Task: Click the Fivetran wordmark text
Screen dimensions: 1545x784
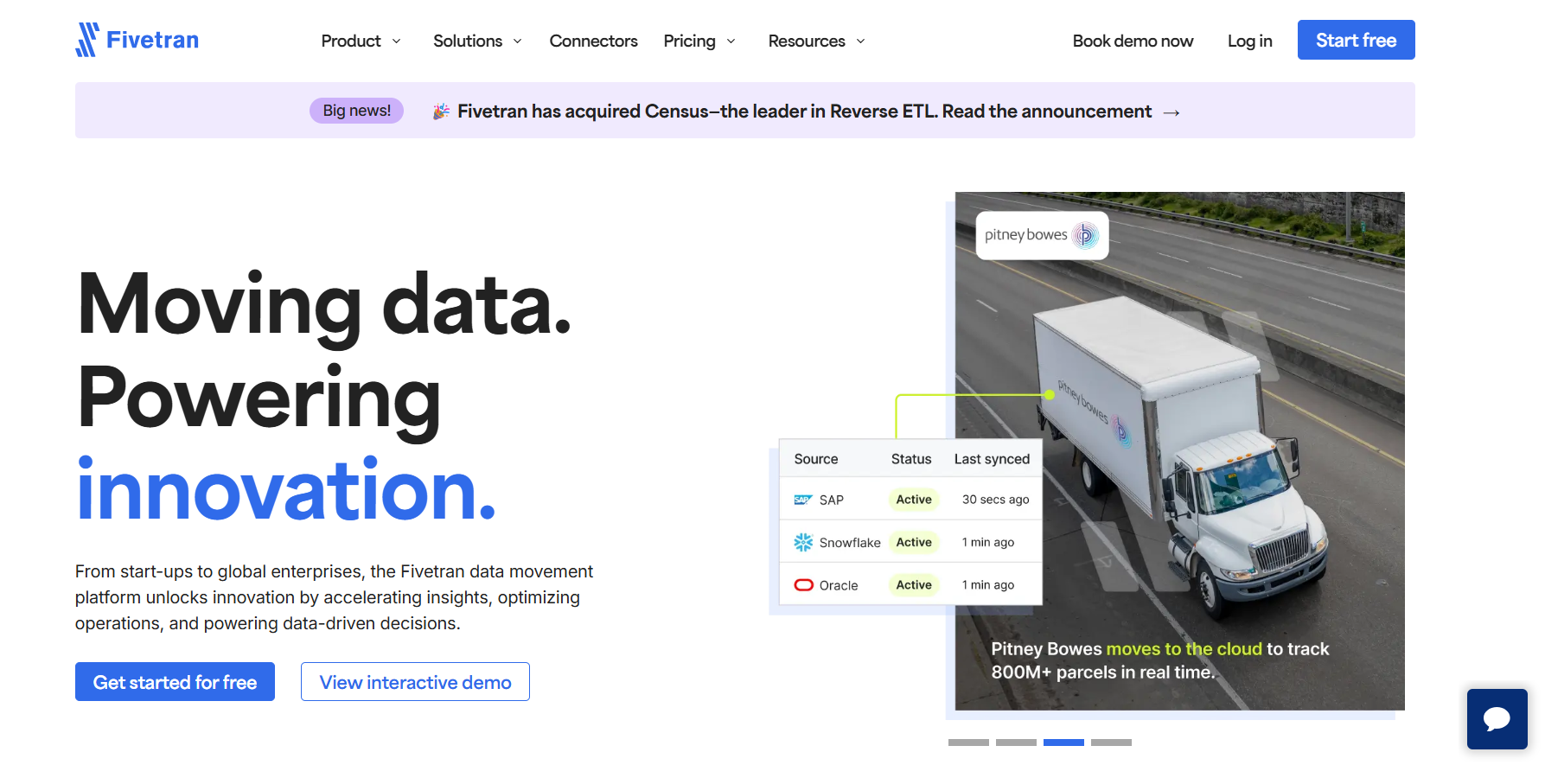Action: 152,40
